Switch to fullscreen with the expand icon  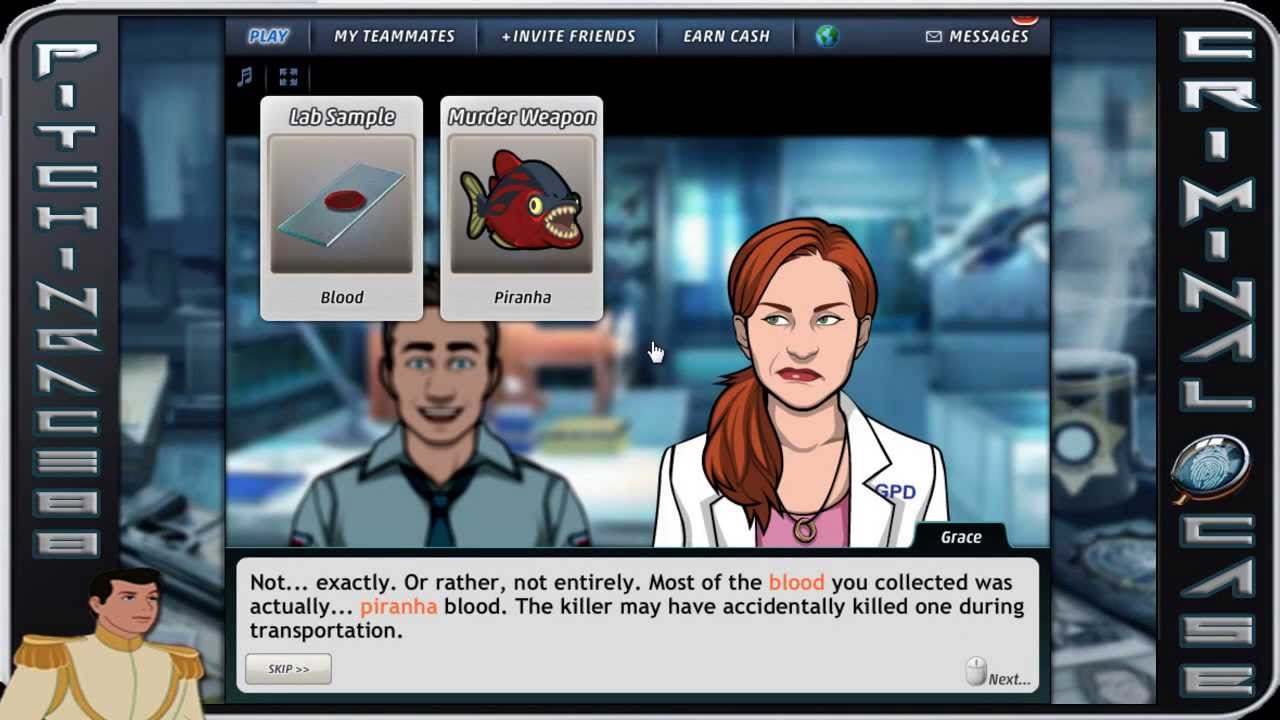click(288, 77)
